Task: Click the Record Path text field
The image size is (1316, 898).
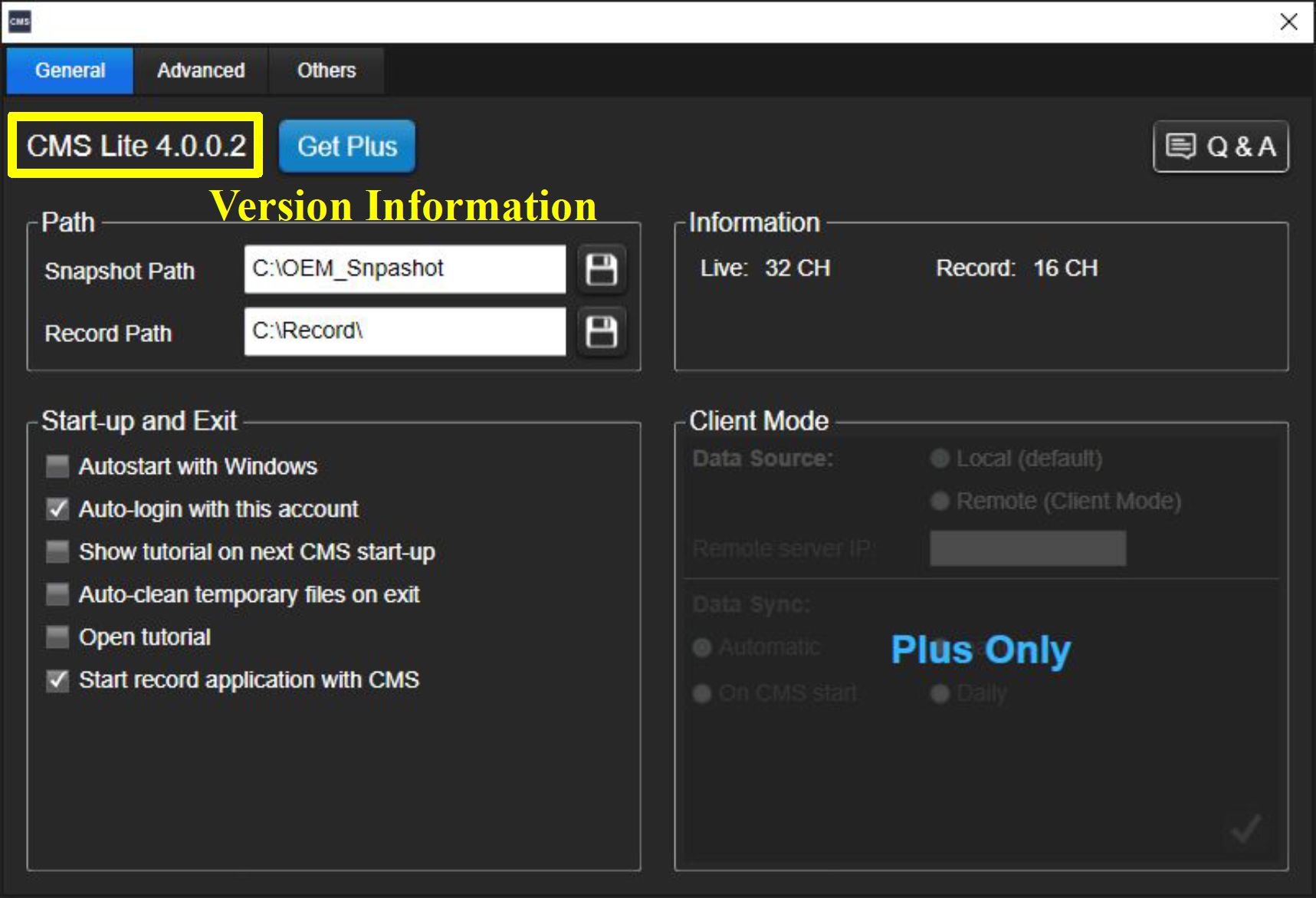Action: pyautogui.click(x=405, y=331)
